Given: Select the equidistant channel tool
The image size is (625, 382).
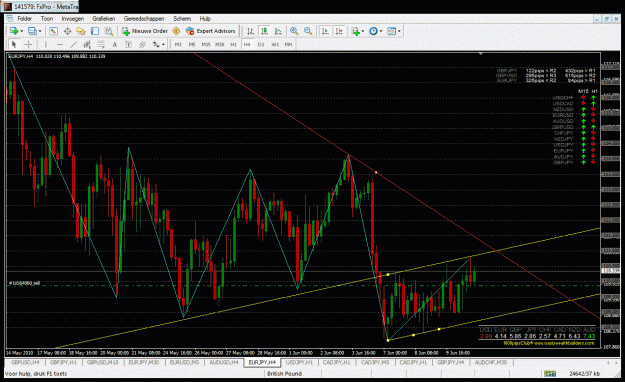Looking at the screenshot, I should [87, 44].
